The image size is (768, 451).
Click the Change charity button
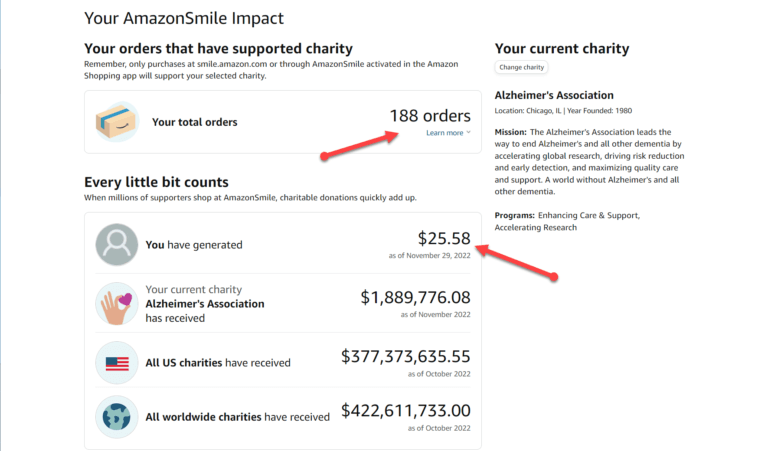coord(521,67)
